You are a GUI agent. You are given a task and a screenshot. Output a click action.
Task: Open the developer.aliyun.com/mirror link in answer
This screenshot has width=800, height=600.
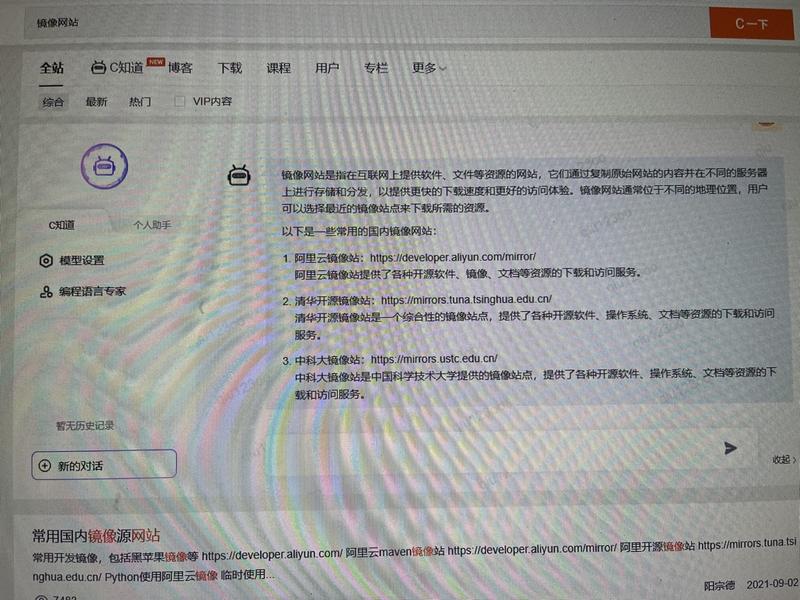[453, 257]
